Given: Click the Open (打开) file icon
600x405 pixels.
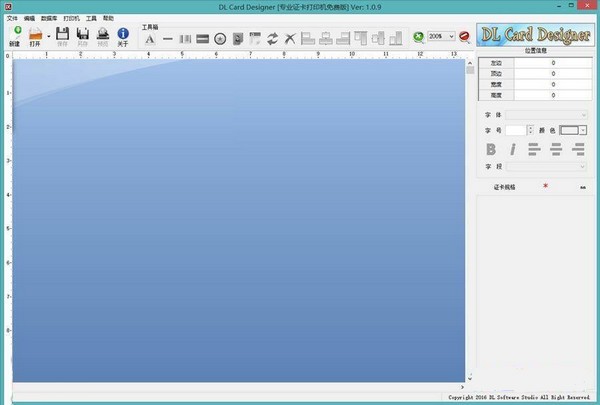Looking at the screenshot, I should click(35, 33).
